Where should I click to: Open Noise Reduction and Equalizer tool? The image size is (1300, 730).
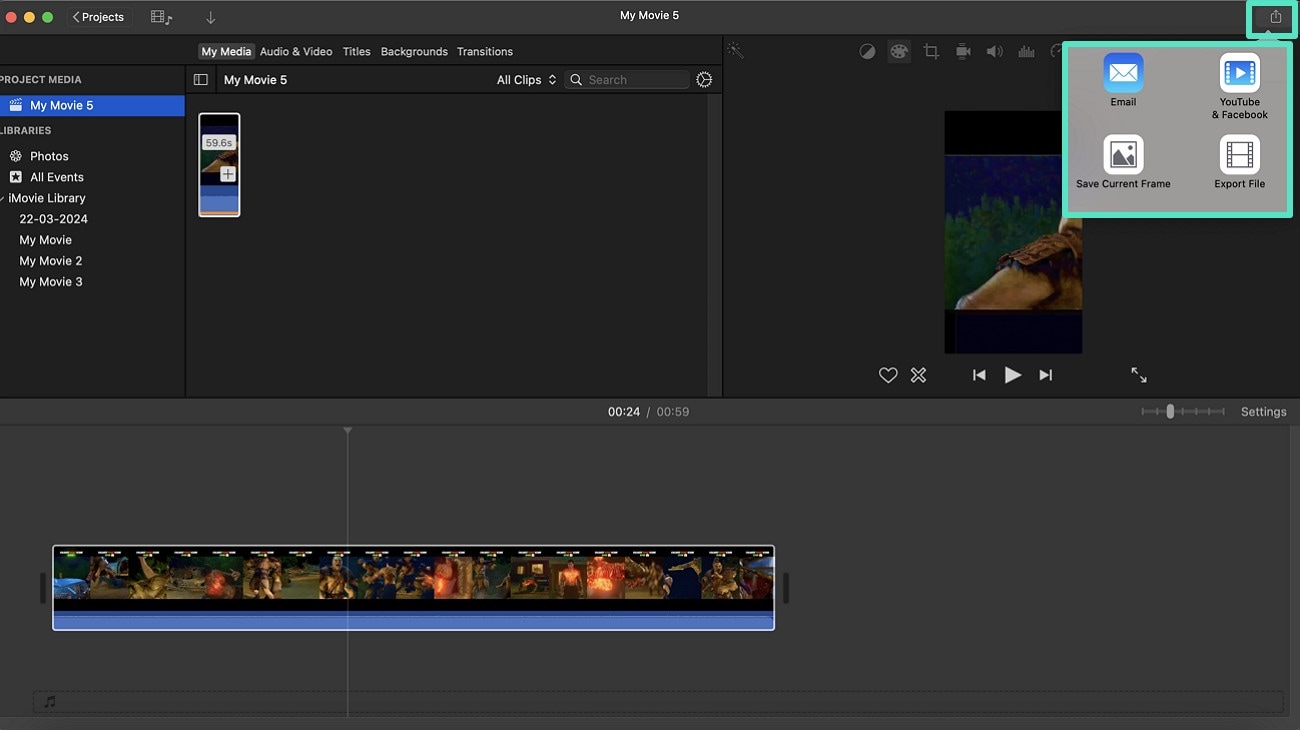[1026, 51]
